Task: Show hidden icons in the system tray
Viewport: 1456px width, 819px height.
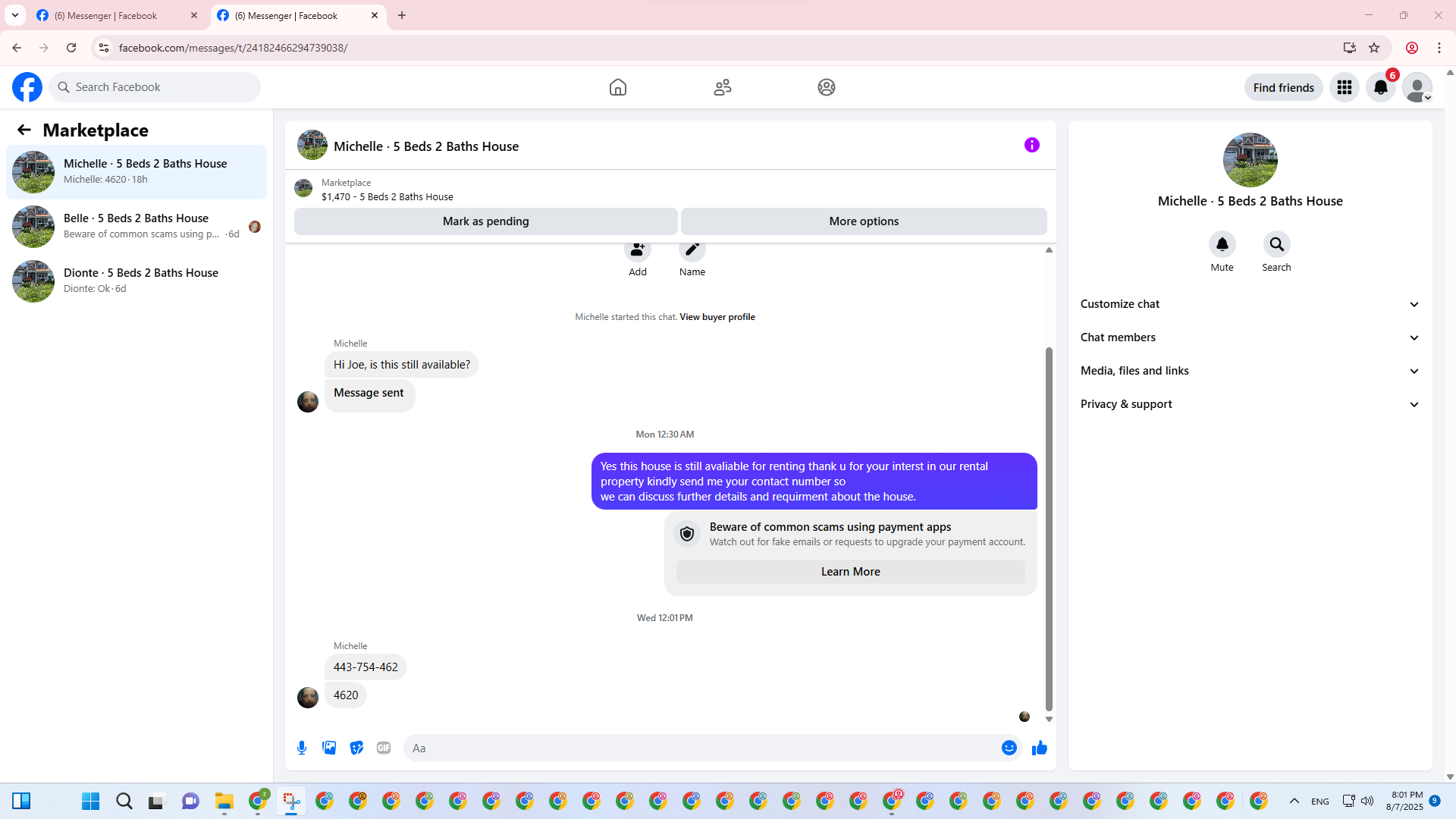Action: pos(1294,801)
